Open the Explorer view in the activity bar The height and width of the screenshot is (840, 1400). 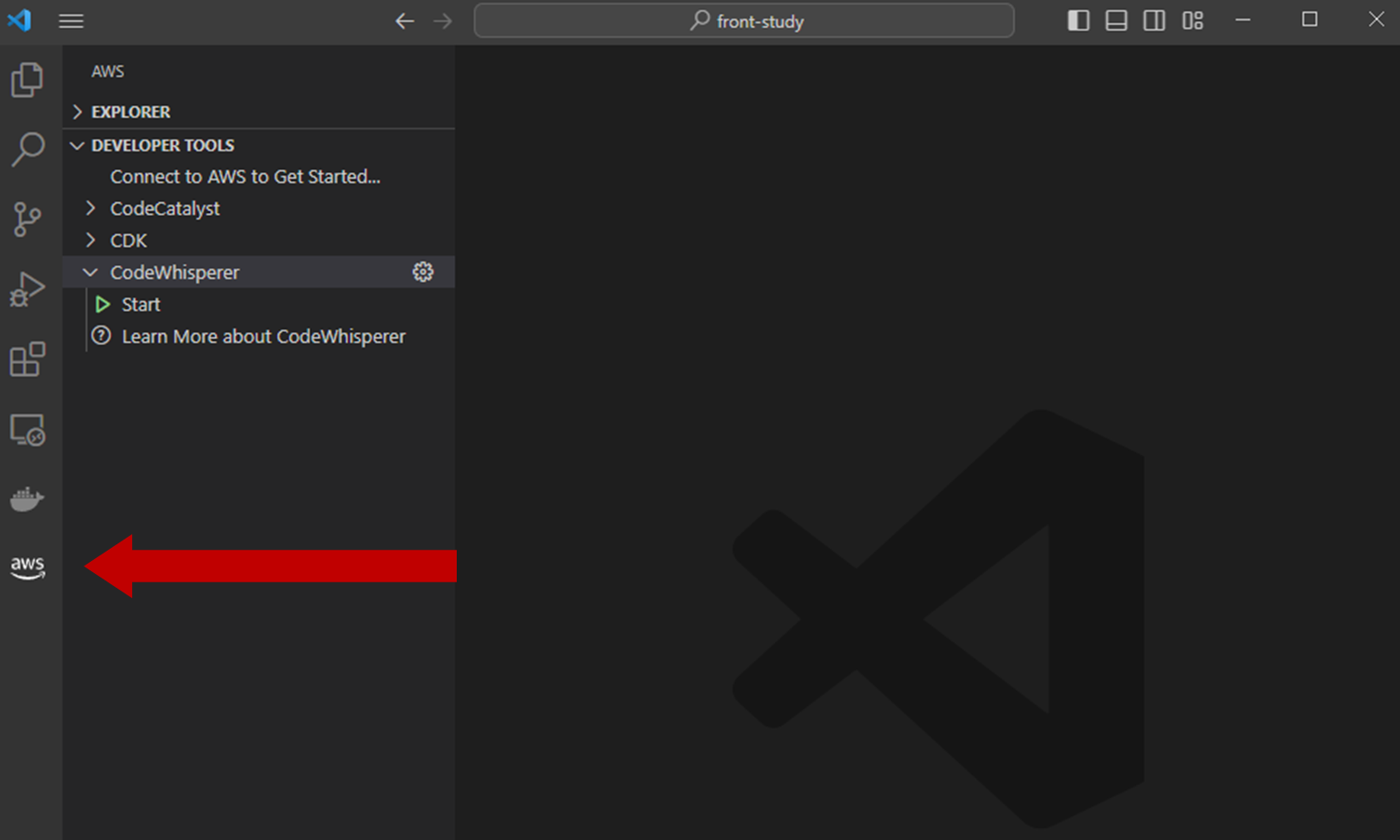pyautogui.click(x=27, y=80)
